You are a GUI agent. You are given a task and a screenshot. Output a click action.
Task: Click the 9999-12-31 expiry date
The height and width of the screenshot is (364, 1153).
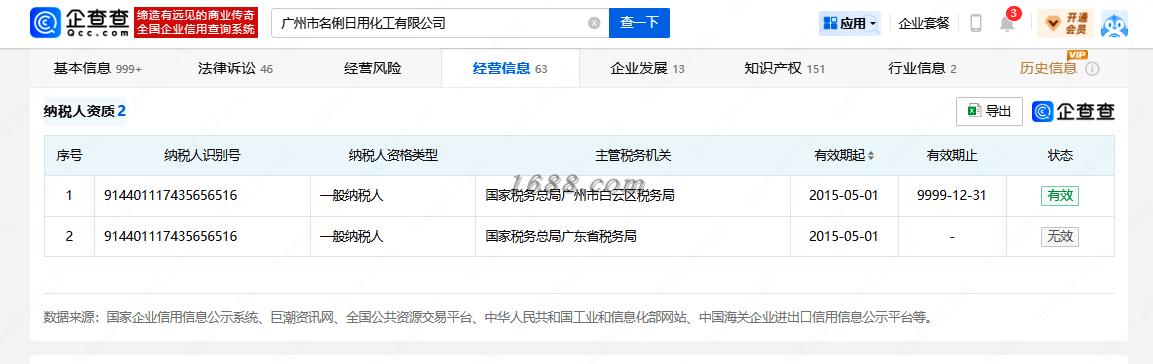click(952, 196)
